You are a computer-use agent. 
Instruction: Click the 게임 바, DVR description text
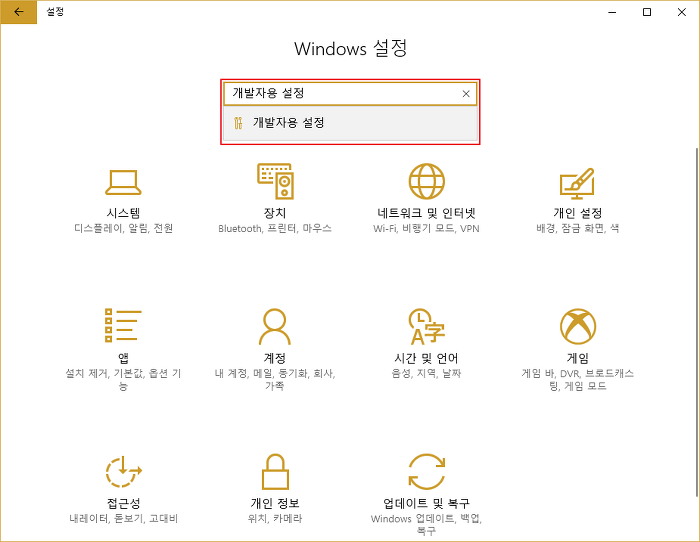(x=578, y=379)
